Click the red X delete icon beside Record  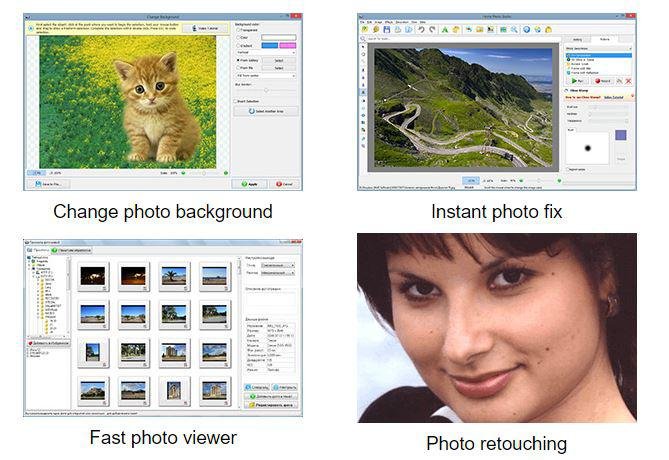click(628, 81)
